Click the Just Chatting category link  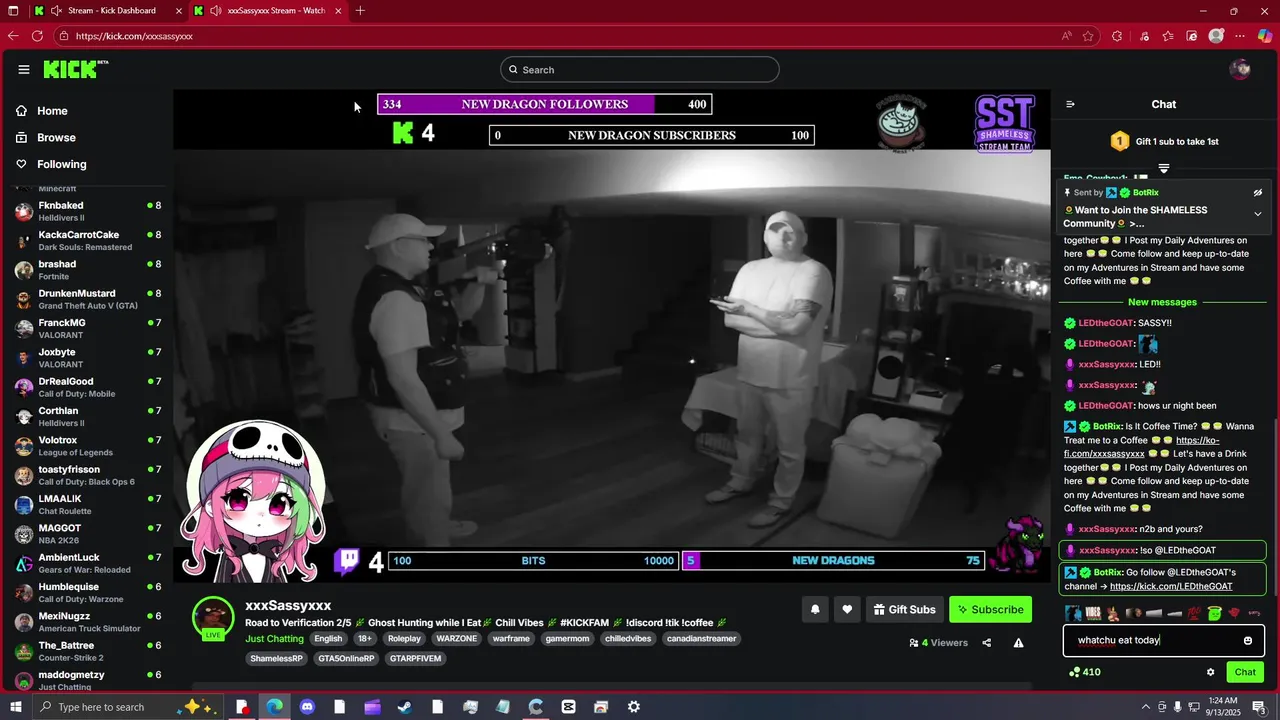coord(274,639)
